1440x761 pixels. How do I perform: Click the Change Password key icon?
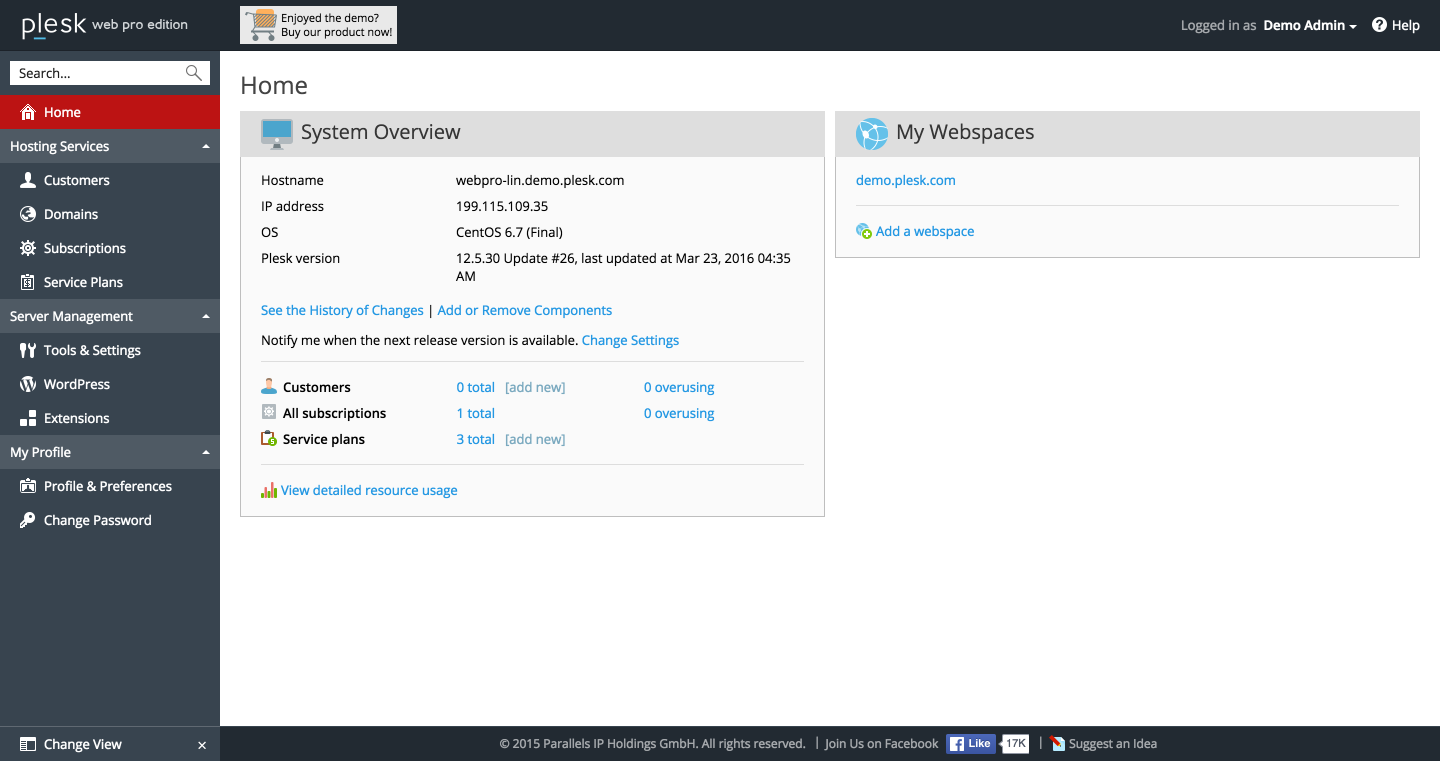[x=28, y=520]
